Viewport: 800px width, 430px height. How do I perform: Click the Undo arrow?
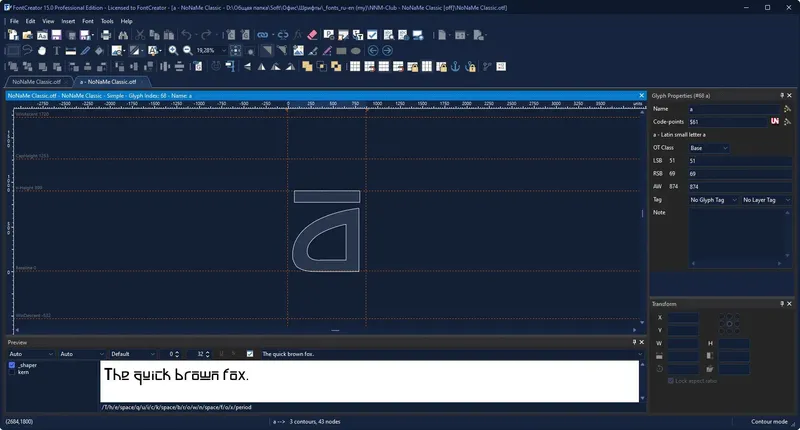tap(186, 35)
